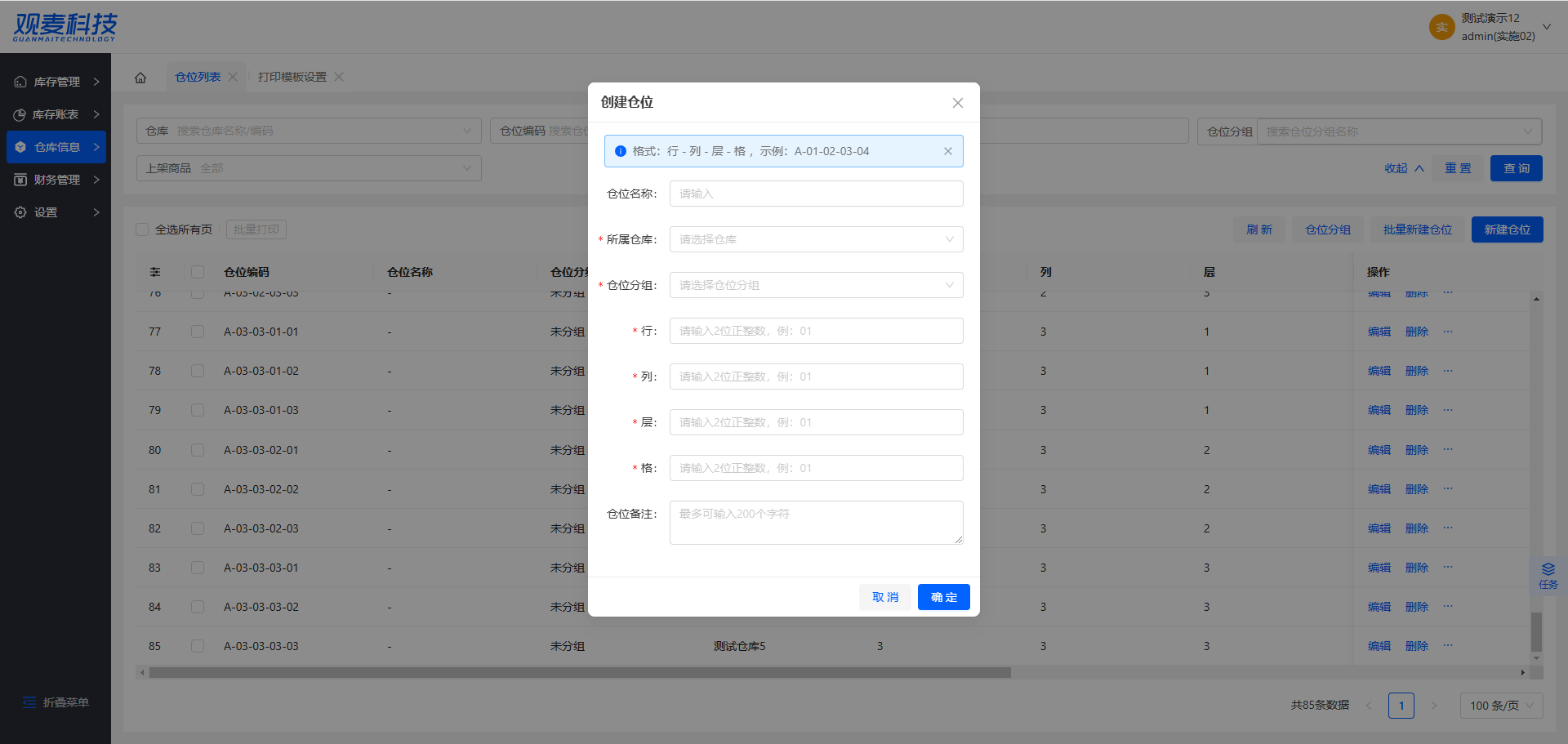Click the 设置 gear sidebar icon
1568x744 pixels.
point(20,212)
